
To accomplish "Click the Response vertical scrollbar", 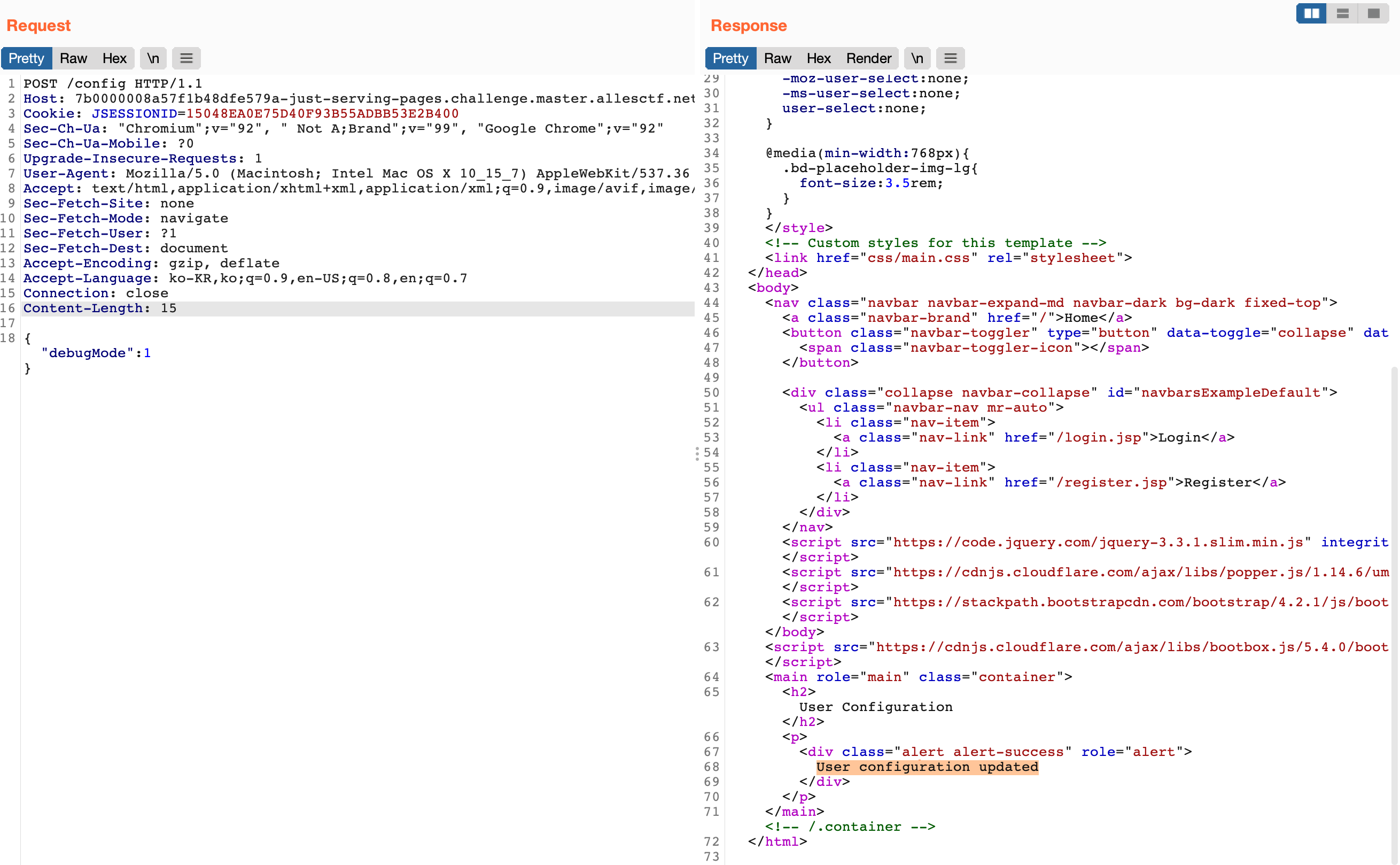I will [x=1394, y=615].
